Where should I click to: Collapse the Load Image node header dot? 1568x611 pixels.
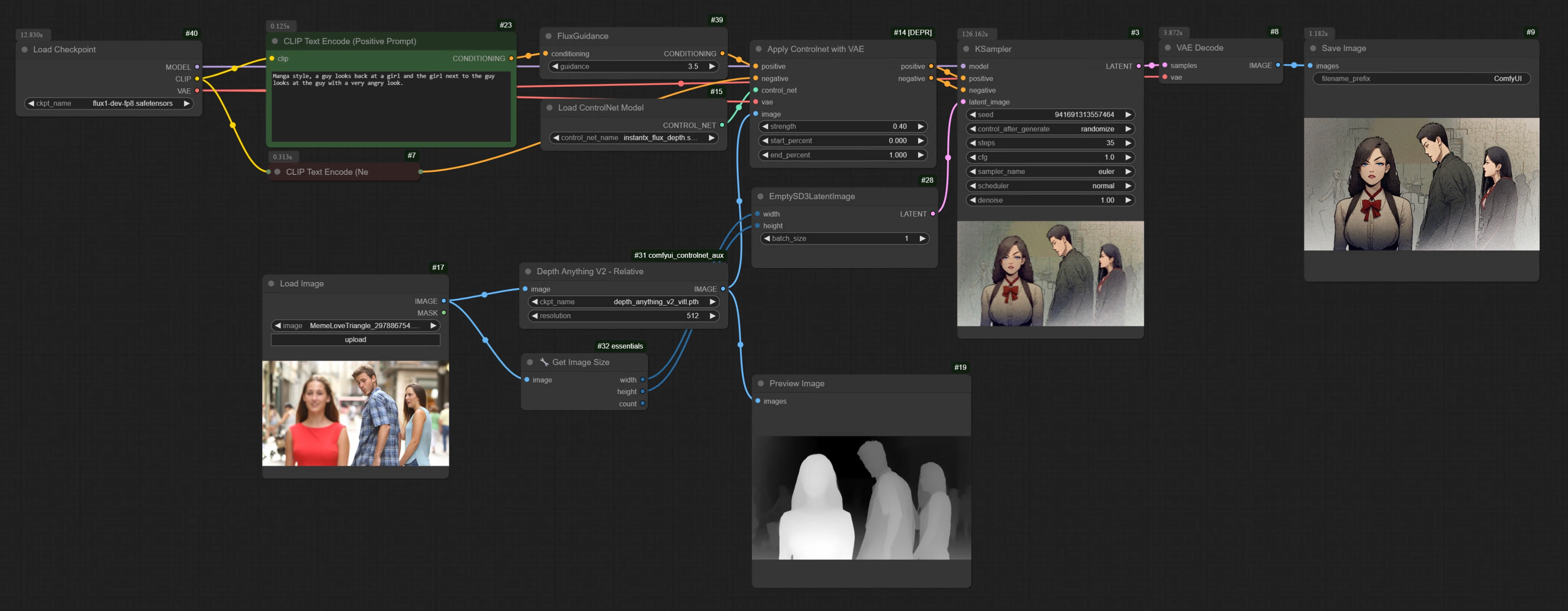(270, 284)
